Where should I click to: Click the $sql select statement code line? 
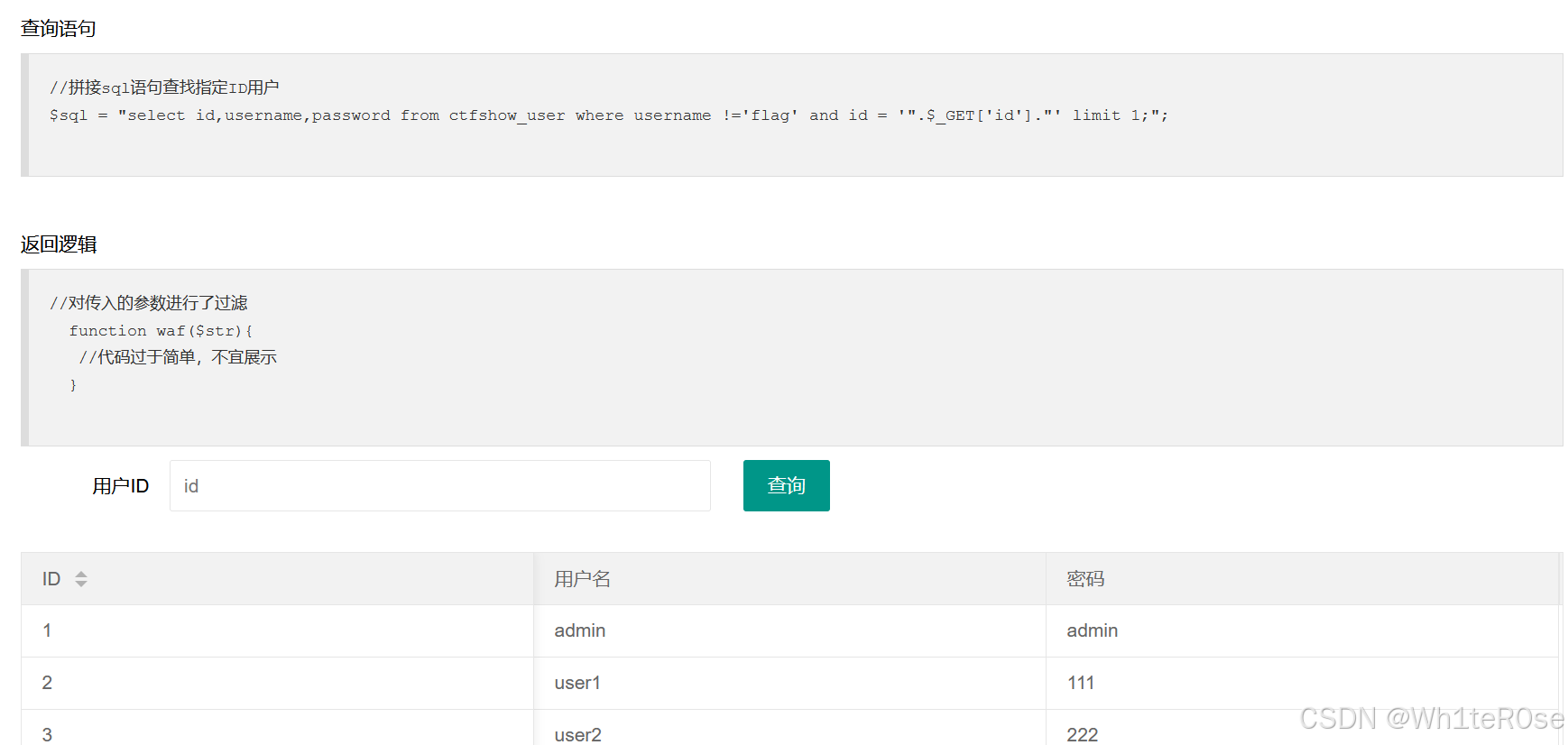point(609,115)
